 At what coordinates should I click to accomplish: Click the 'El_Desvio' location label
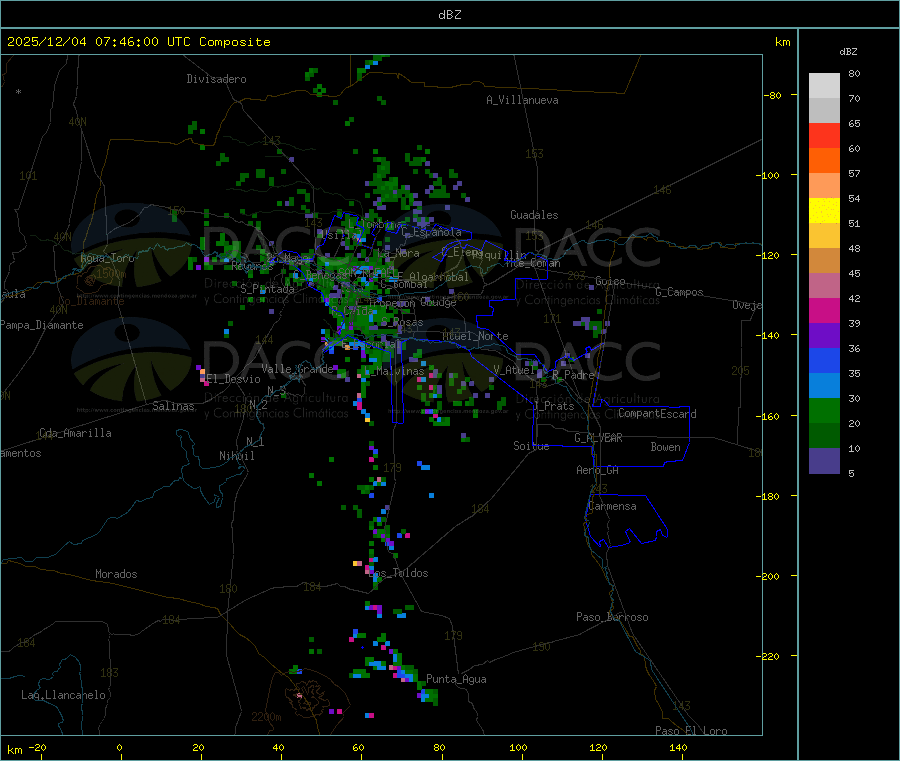[x=234, y=379]
